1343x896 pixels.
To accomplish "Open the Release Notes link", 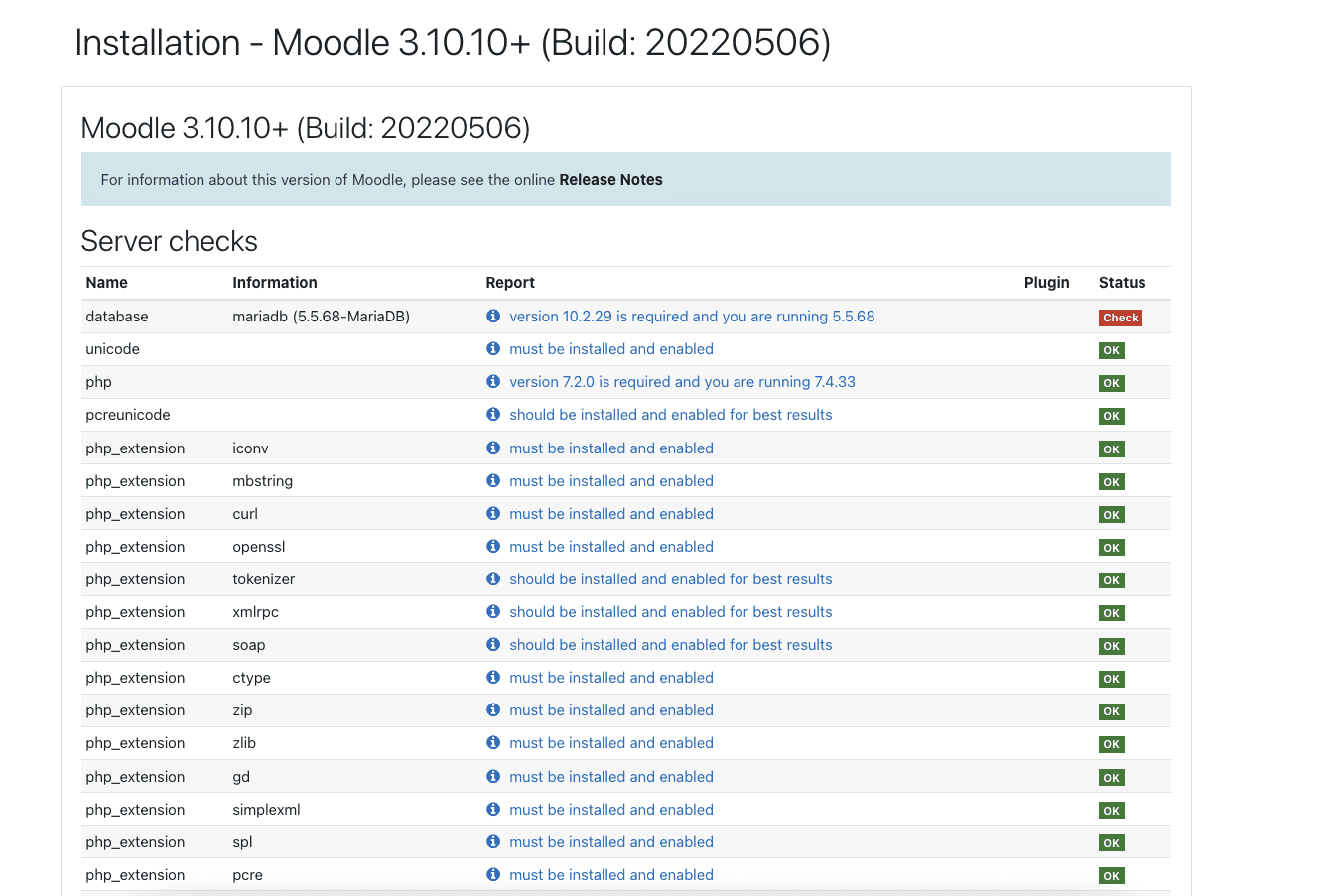I will [610, 180].
